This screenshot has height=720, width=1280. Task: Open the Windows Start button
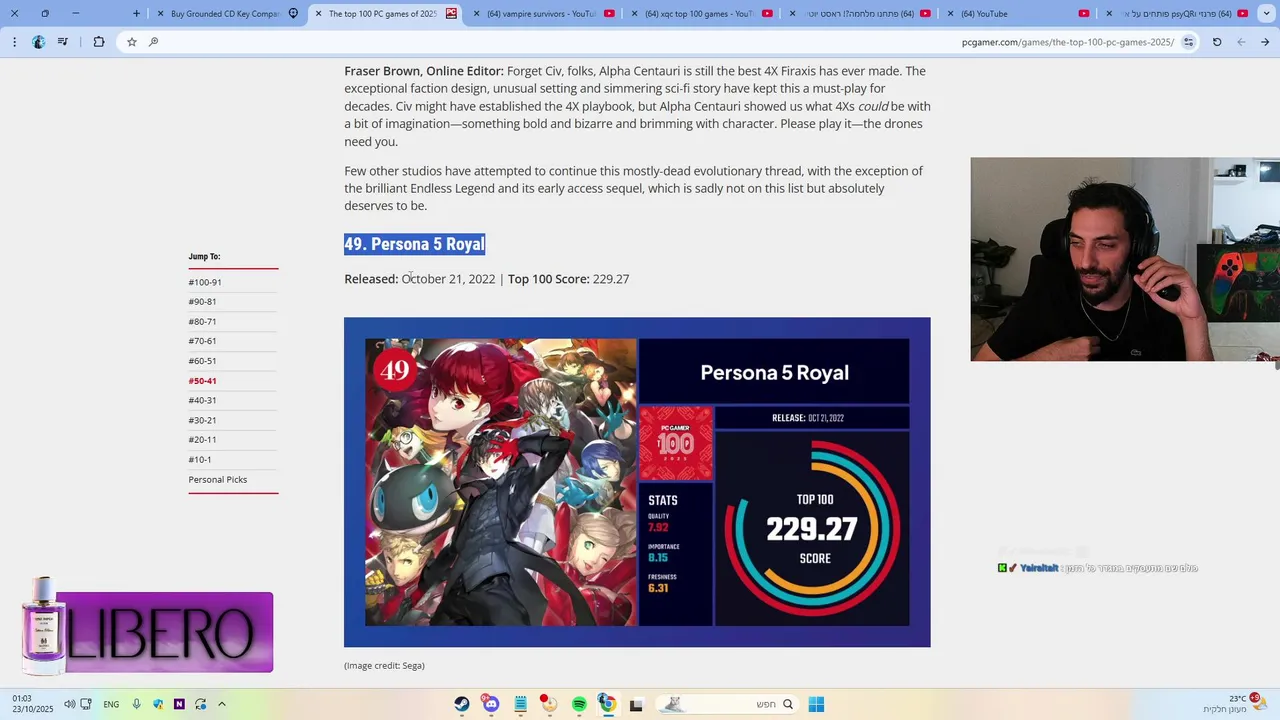[816, 704]
